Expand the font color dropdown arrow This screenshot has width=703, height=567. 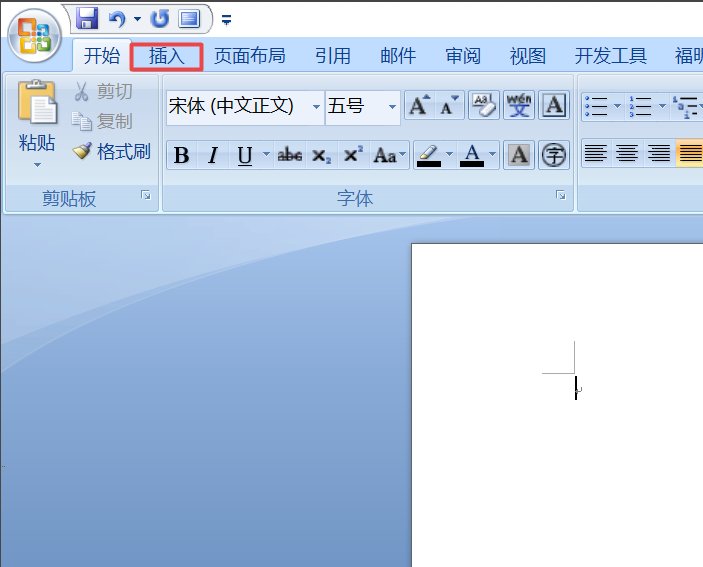tap(492, 155)
